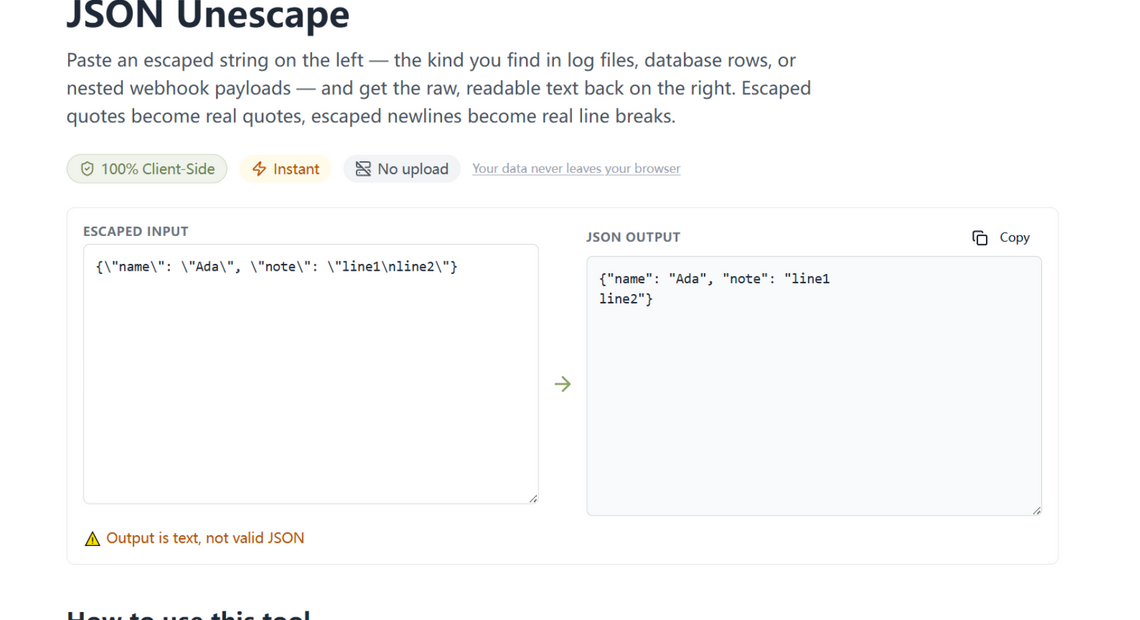The image size is (1140, 620).
Task: Click the Copy button icon
Action: (979, 238)
